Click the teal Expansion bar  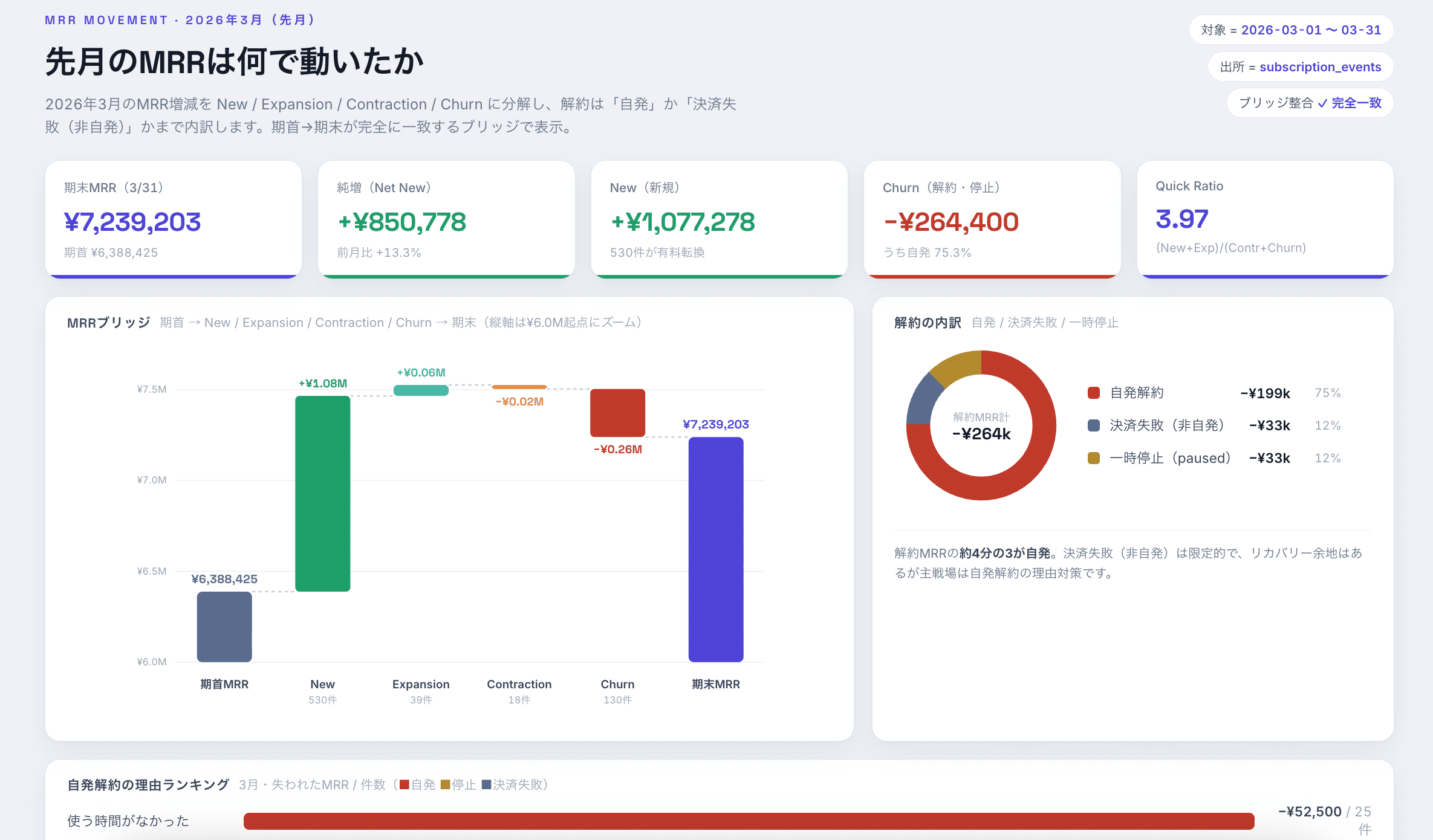pyautogui.click(x=421, y=390)
